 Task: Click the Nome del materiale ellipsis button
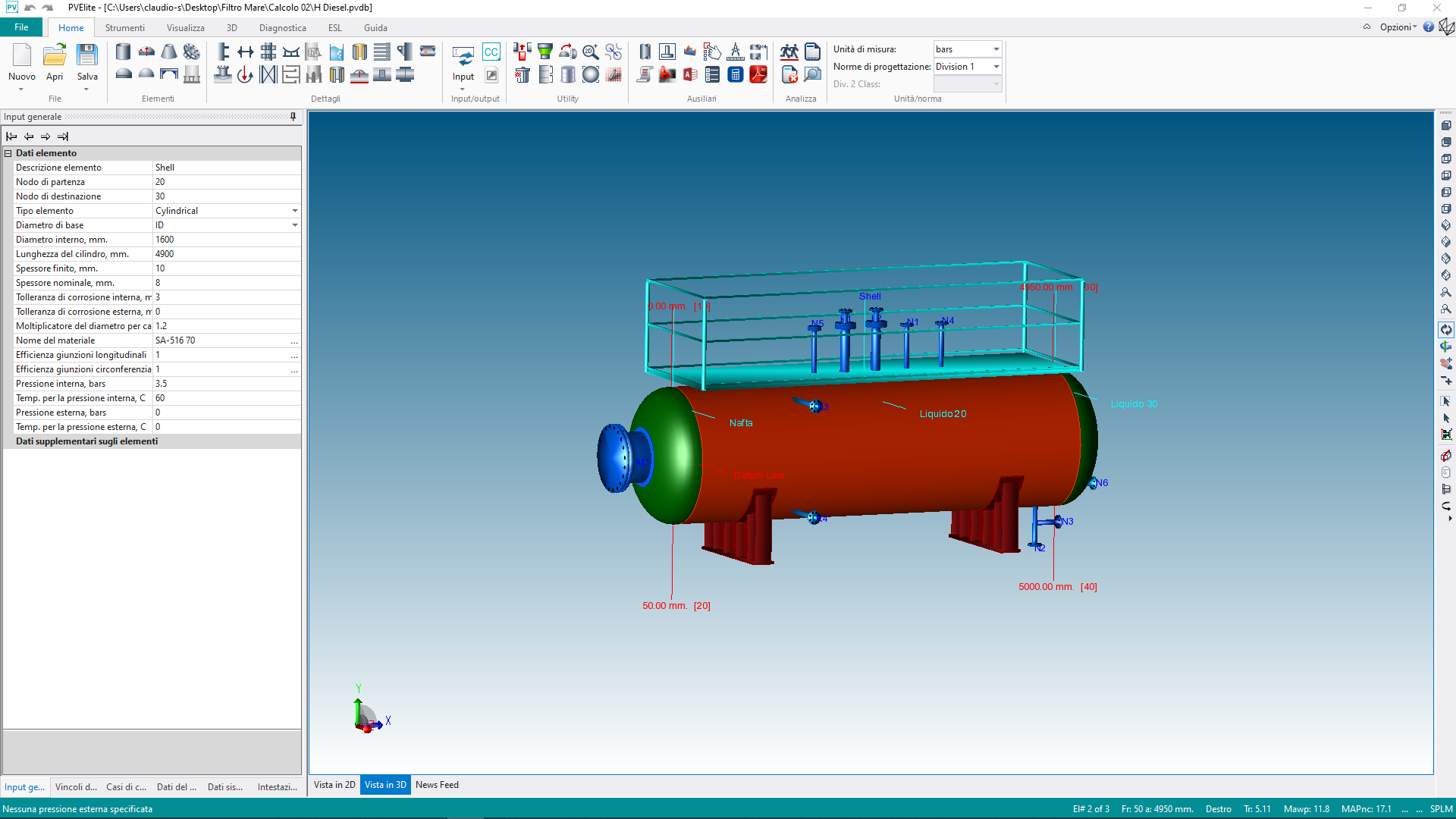click(x=294, y=341)
